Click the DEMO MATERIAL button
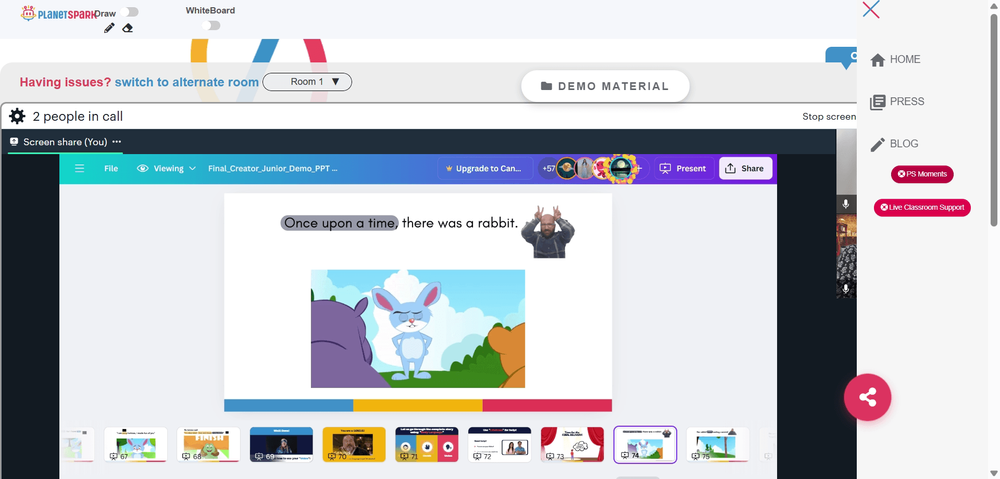 coord(605,86)
